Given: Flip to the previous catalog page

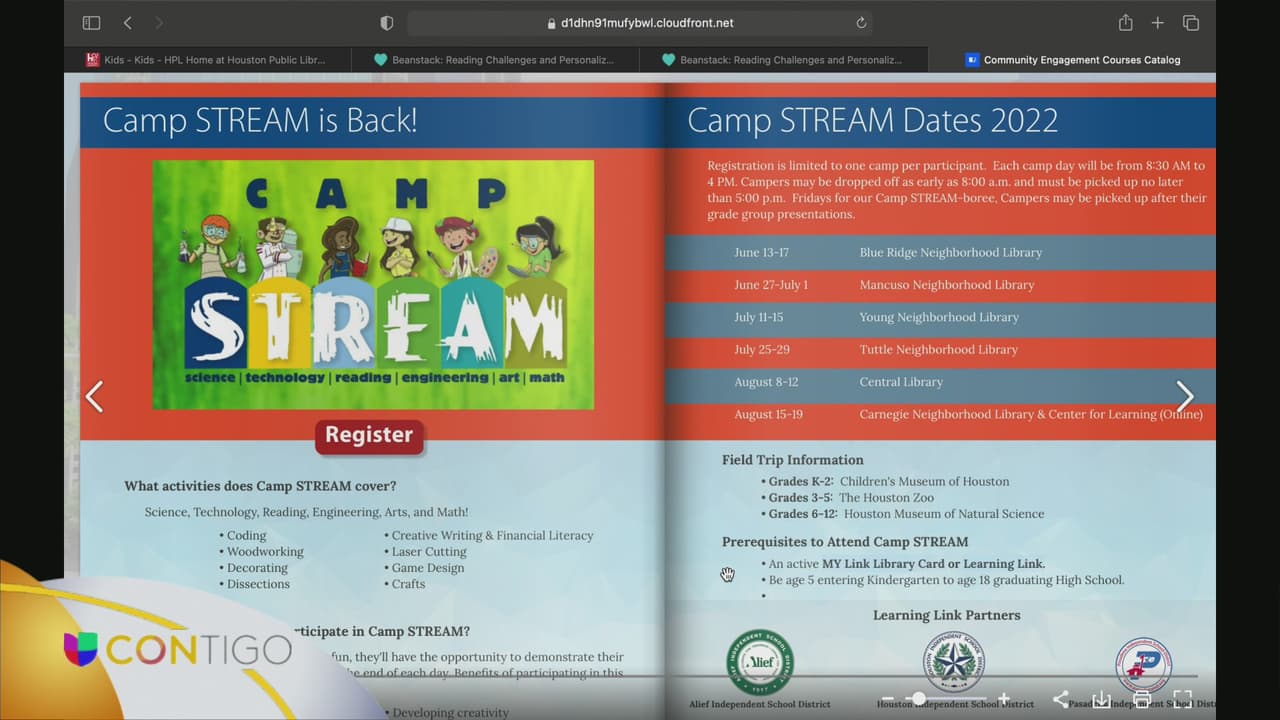Looking at the screenshot, I should point(94,397).
